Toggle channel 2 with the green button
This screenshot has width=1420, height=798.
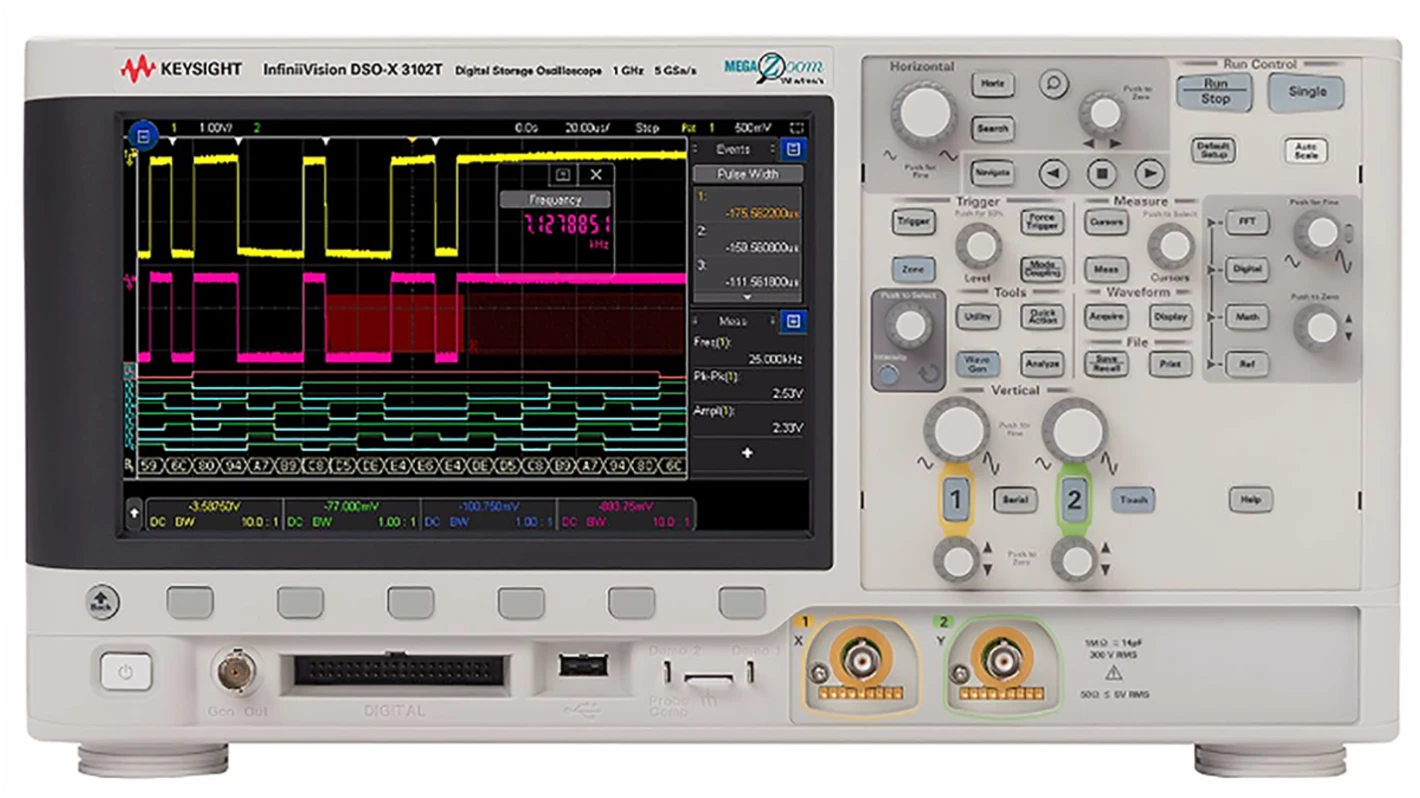[1073, 499]
